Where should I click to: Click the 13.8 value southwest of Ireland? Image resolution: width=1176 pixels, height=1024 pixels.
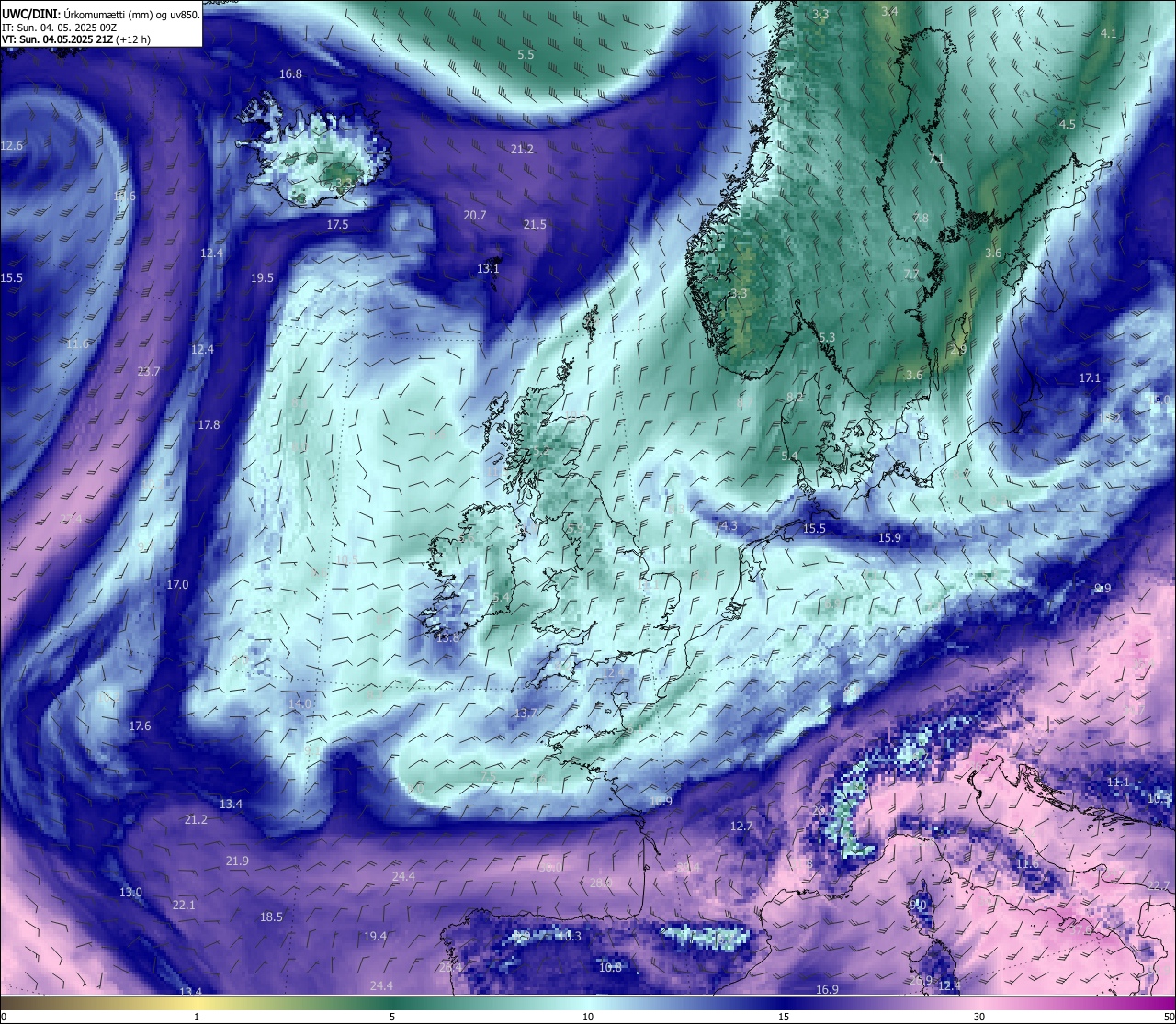[x=447, y=637]
